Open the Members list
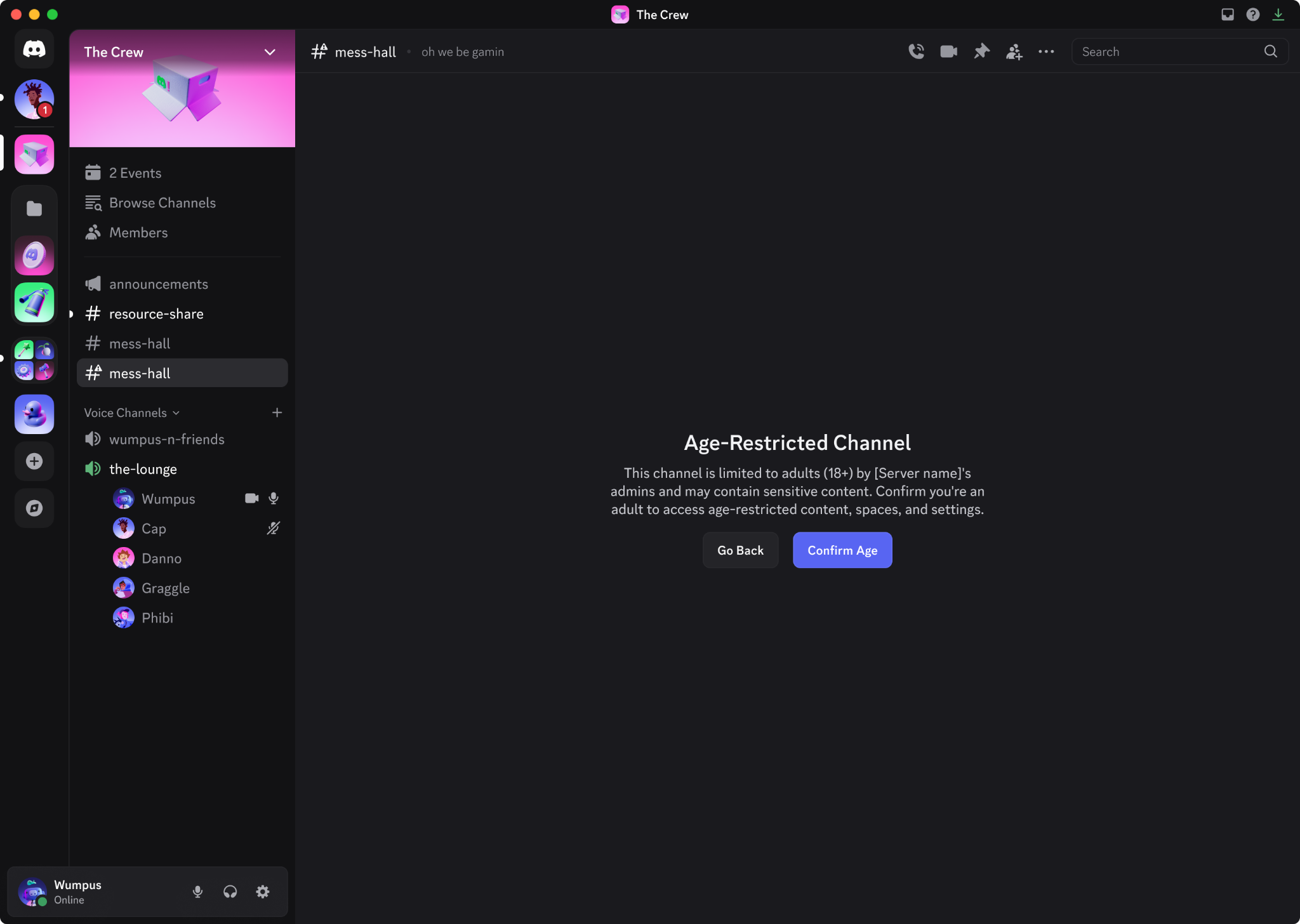The height and width of the screenshot is (924, 1300). click(x=182, y=232)
